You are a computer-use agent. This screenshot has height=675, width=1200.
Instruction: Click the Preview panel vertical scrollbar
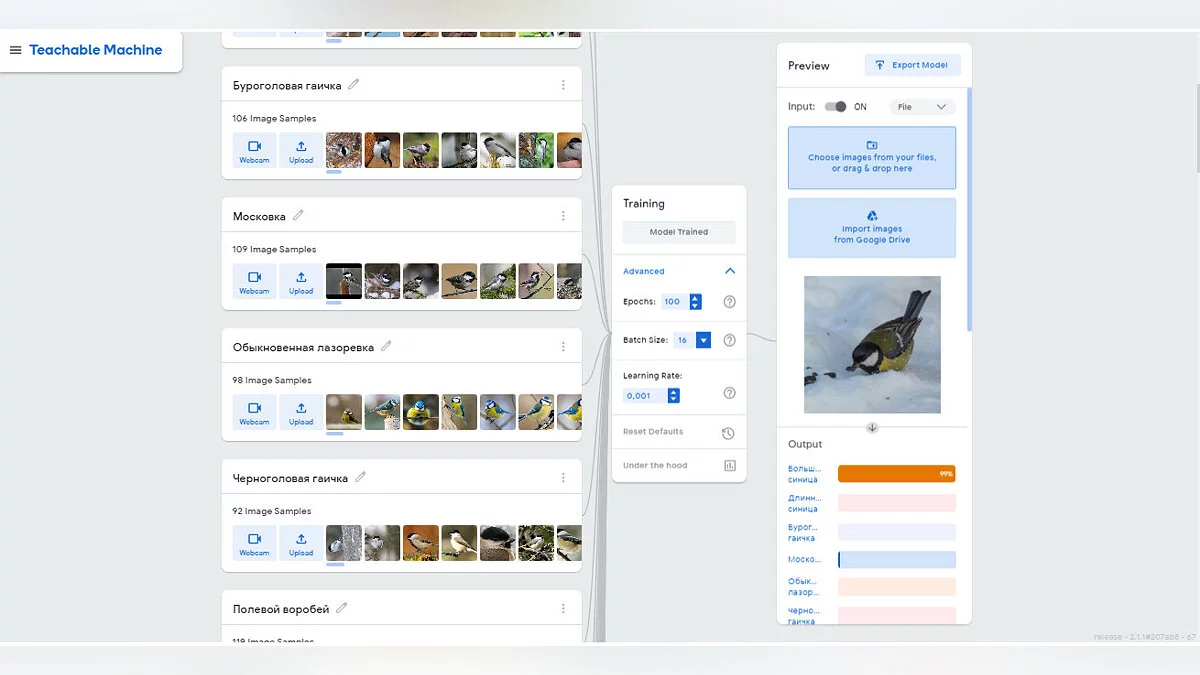tap(969, 210)
